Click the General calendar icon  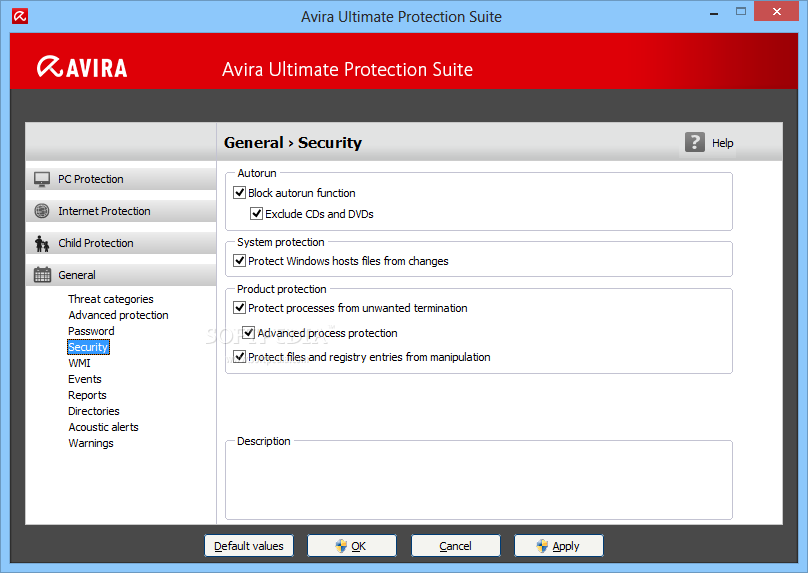(42, 275)
